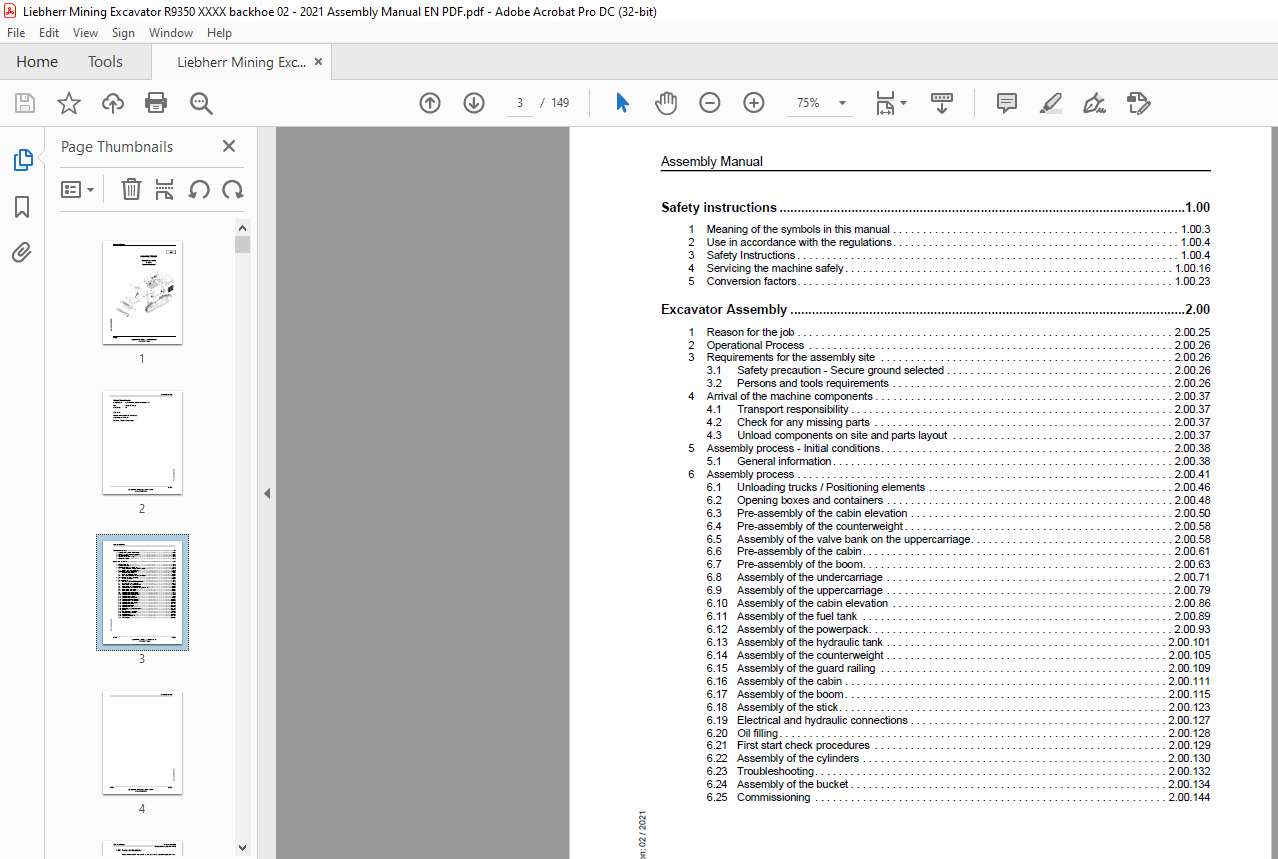1278x859 pixels.
Task: Click 'Commissioning' contents entry
Action: tap(958, 798)
